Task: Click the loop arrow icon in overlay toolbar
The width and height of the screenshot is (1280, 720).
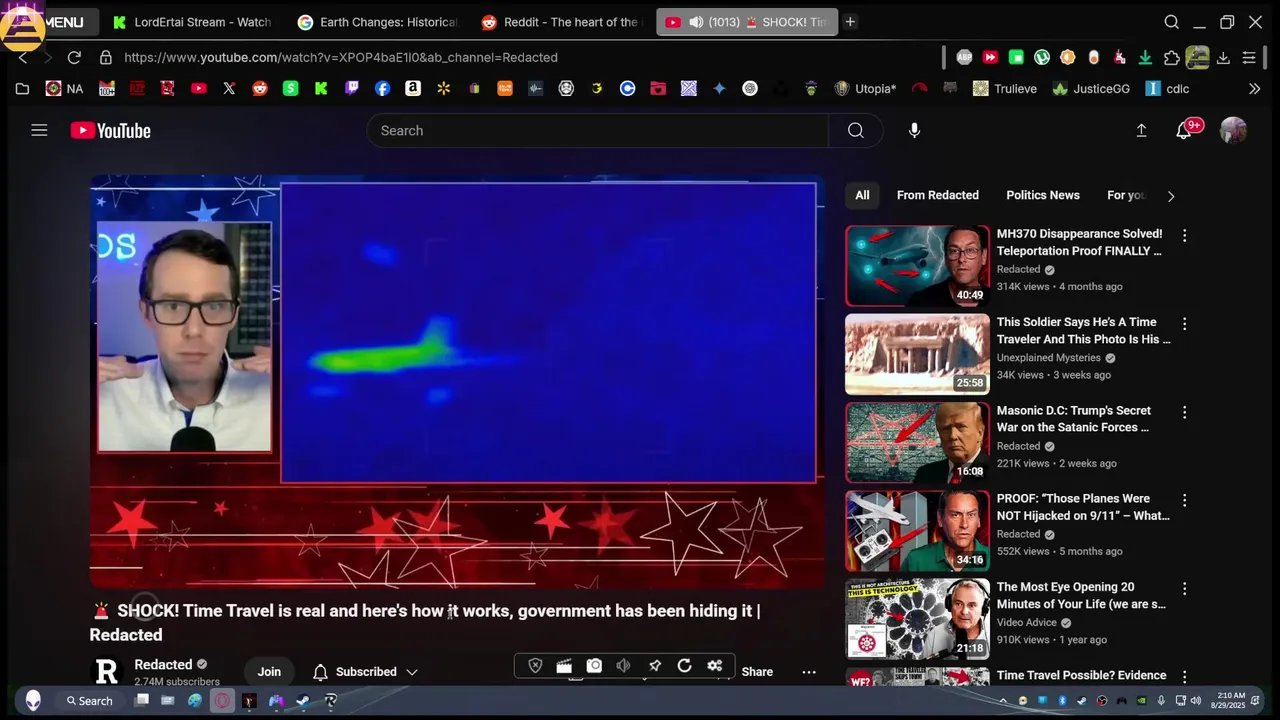Action: [x=685, y=666]
